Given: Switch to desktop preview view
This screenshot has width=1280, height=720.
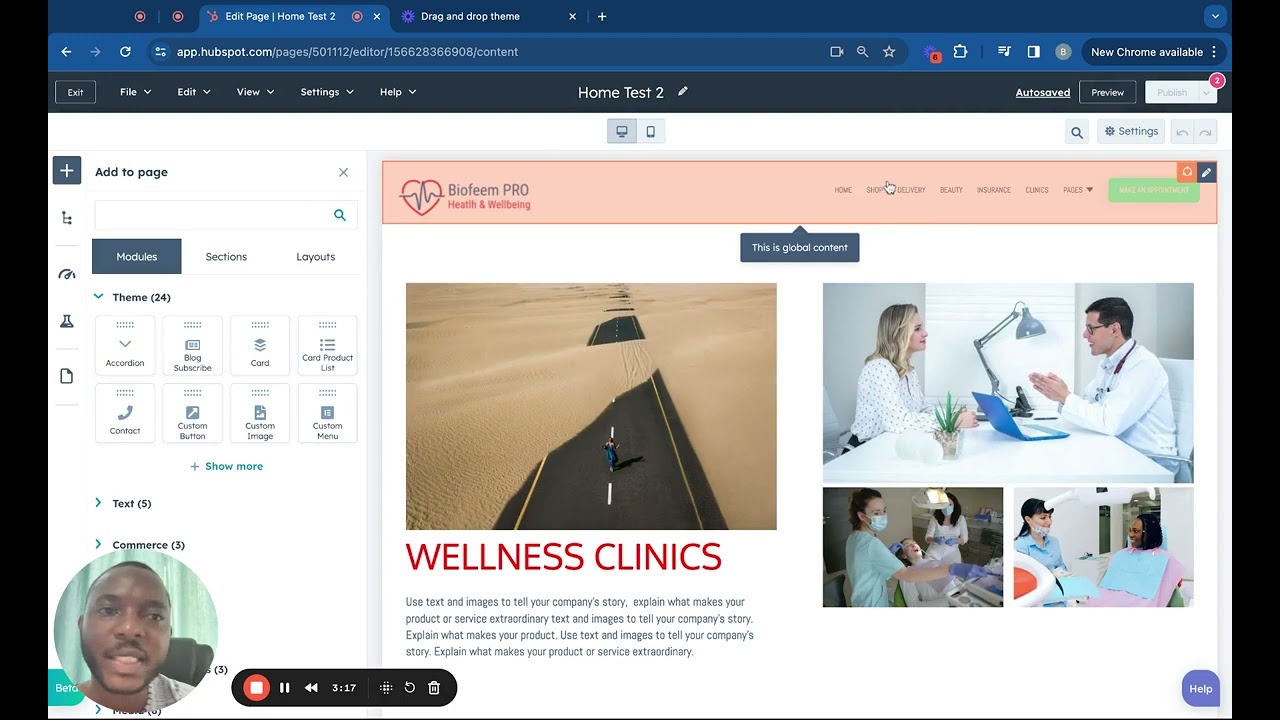Looking at the screenshot, I should (x=622, y=131).
